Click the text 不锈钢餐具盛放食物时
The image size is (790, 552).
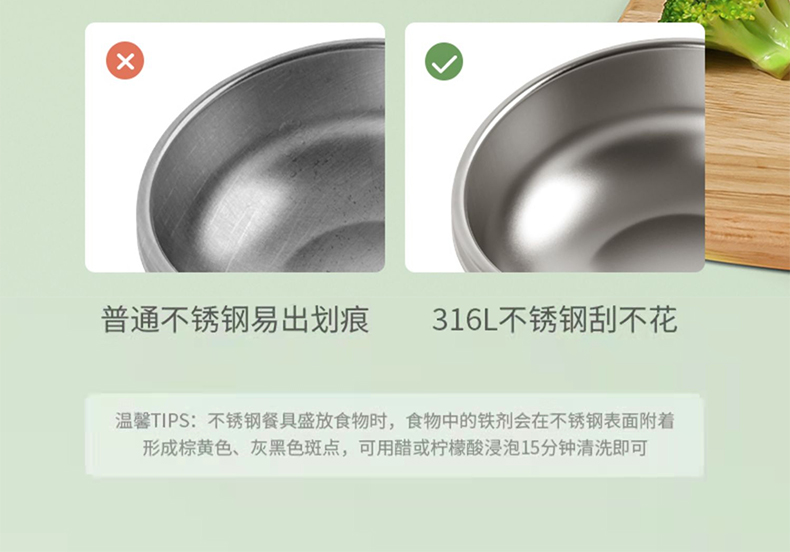pos(298,421)
